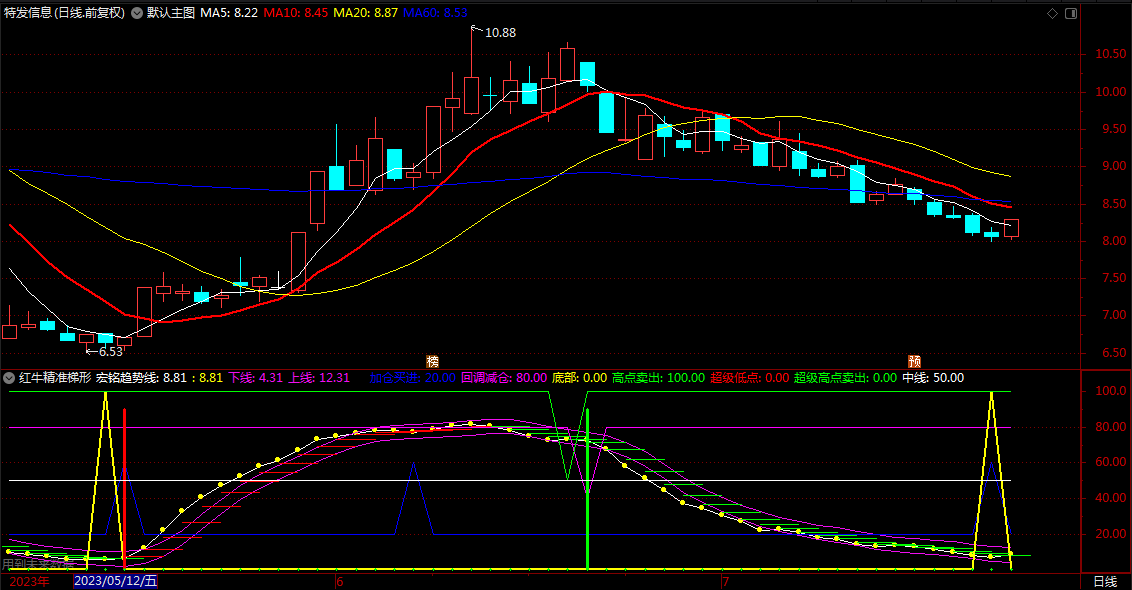The width and height of the screenshot is (1132, 590).
Task: Click the MA5: 8.22 value
Action: [229, 13]
